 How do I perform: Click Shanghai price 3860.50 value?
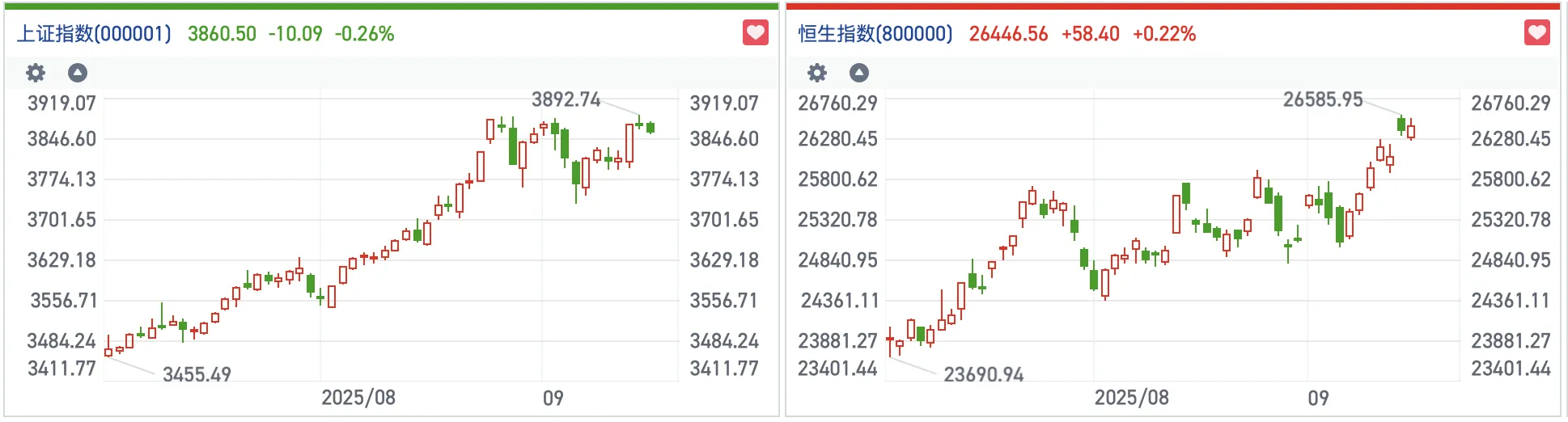(222, 34)
